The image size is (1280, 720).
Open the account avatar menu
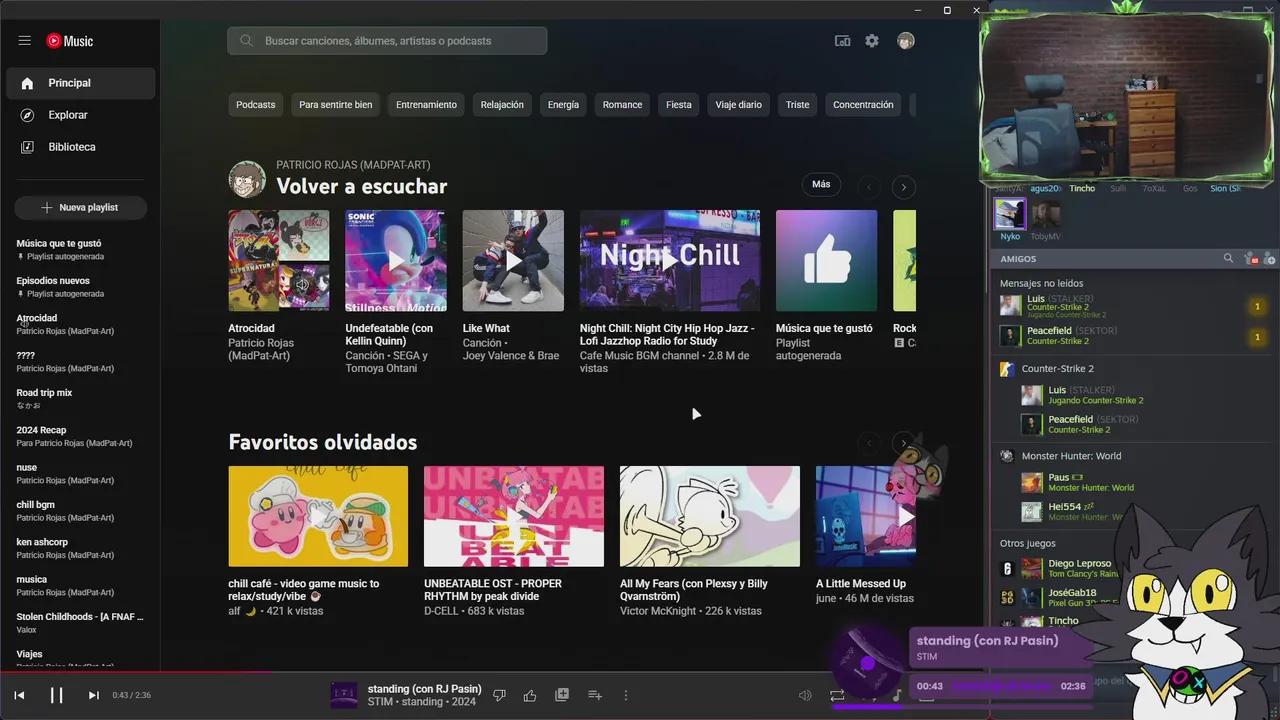tap(906, 41)
